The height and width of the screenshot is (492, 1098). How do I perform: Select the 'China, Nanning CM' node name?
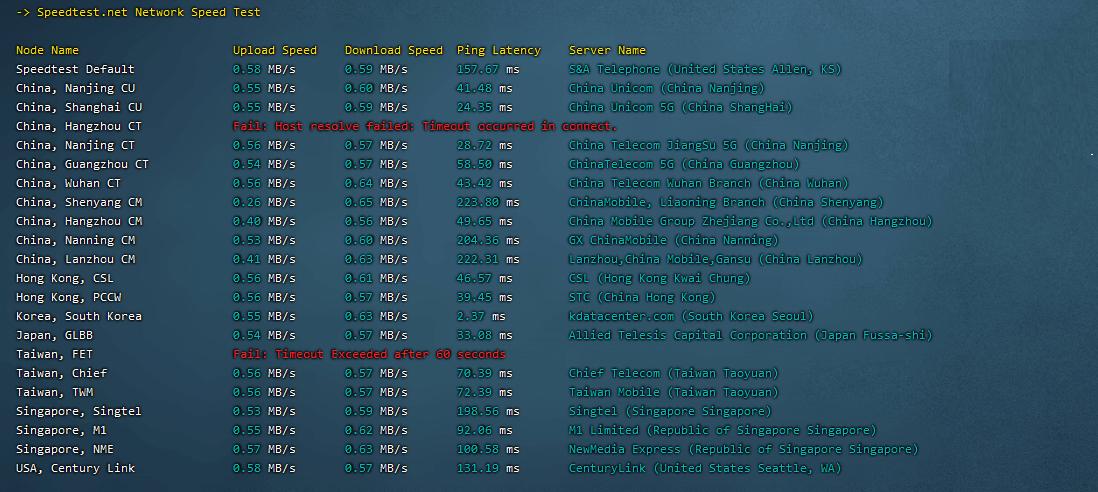click(x=75, y=240)
